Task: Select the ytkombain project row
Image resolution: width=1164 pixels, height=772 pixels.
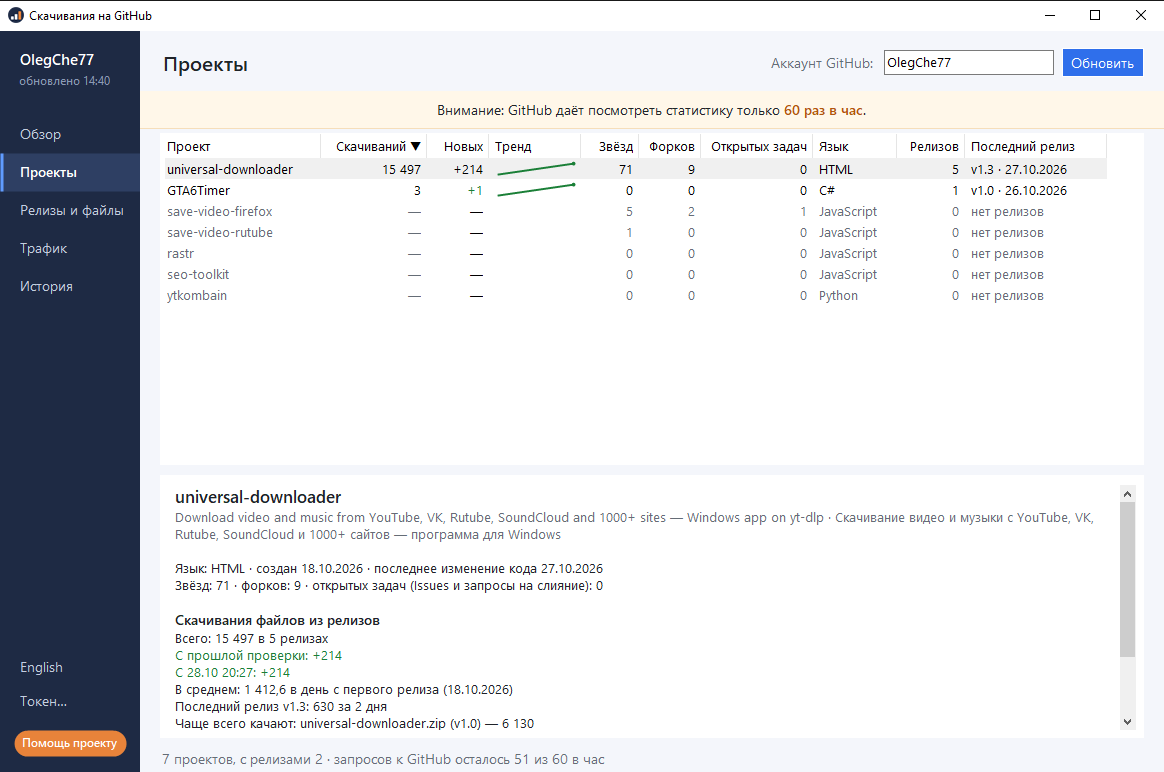Action: click(x=634, y=295)
